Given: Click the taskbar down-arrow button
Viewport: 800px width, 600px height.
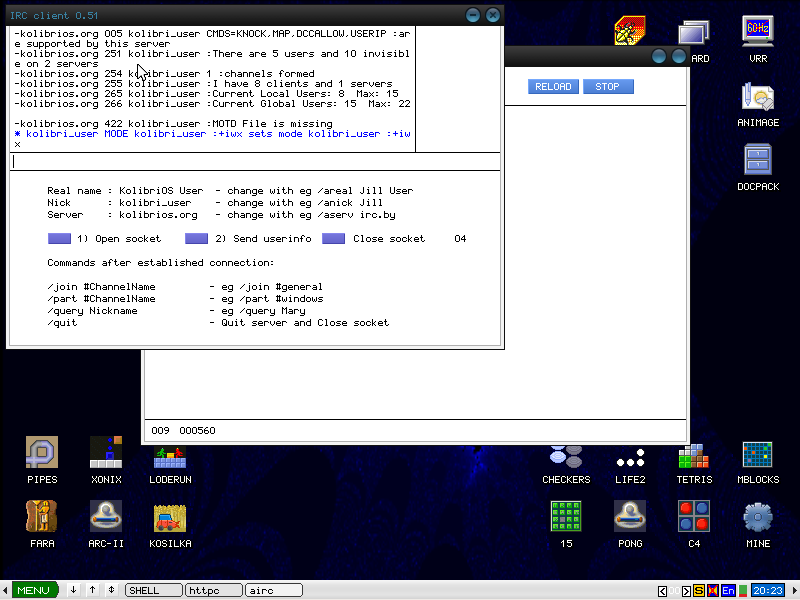Looking at the screenshot, I should [x=73, y=590].
